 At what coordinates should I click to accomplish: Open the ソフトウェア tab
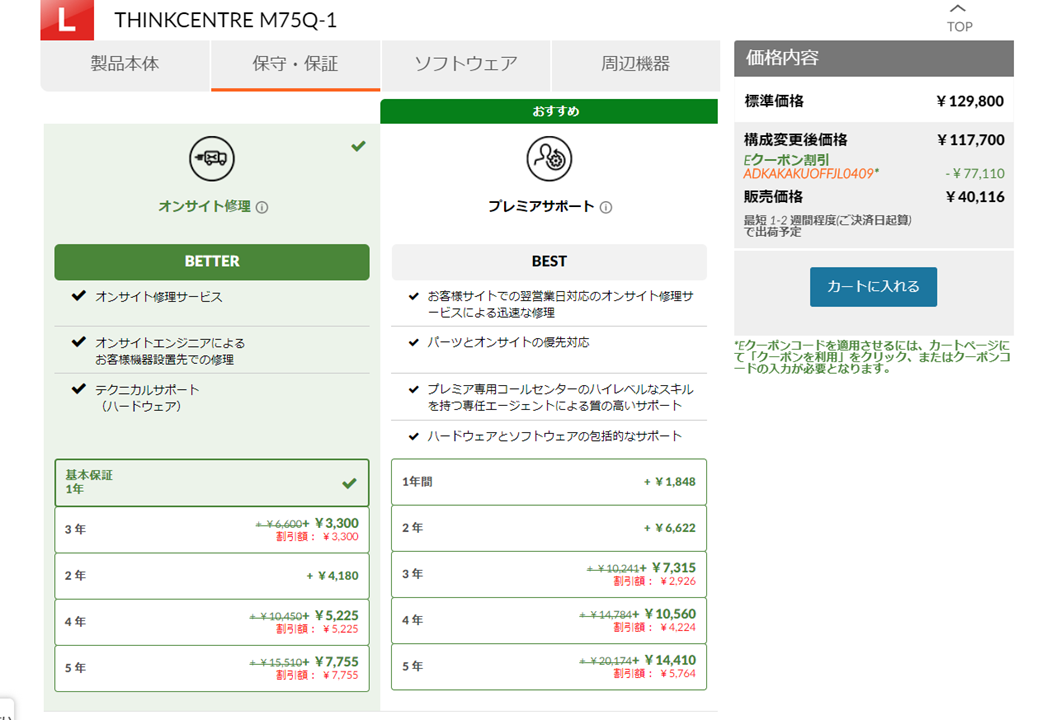pos(466,64)
